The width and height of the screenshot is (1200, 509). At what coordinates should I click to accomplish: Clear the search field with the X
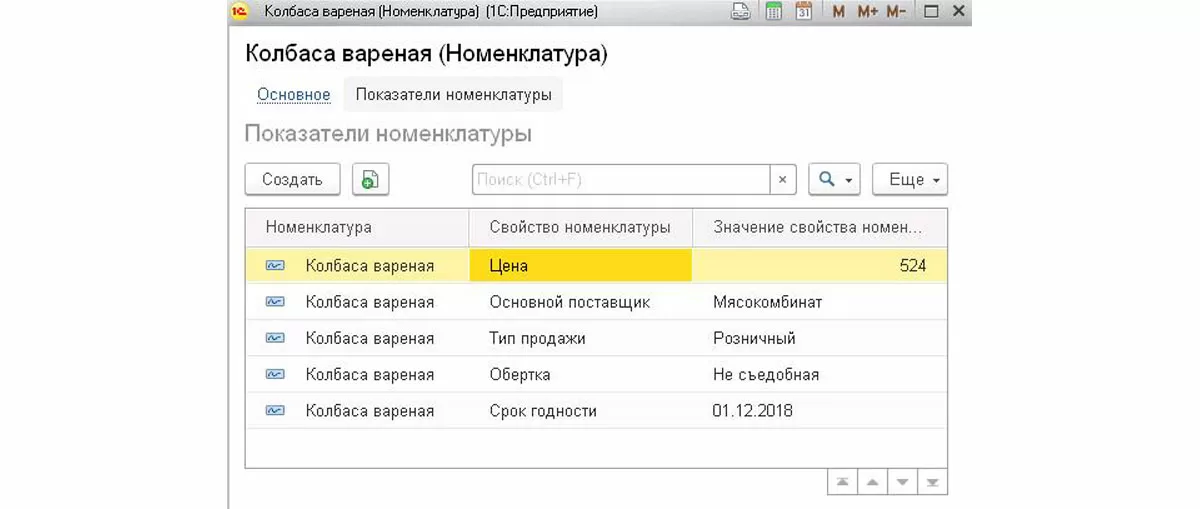click(782, 180)
